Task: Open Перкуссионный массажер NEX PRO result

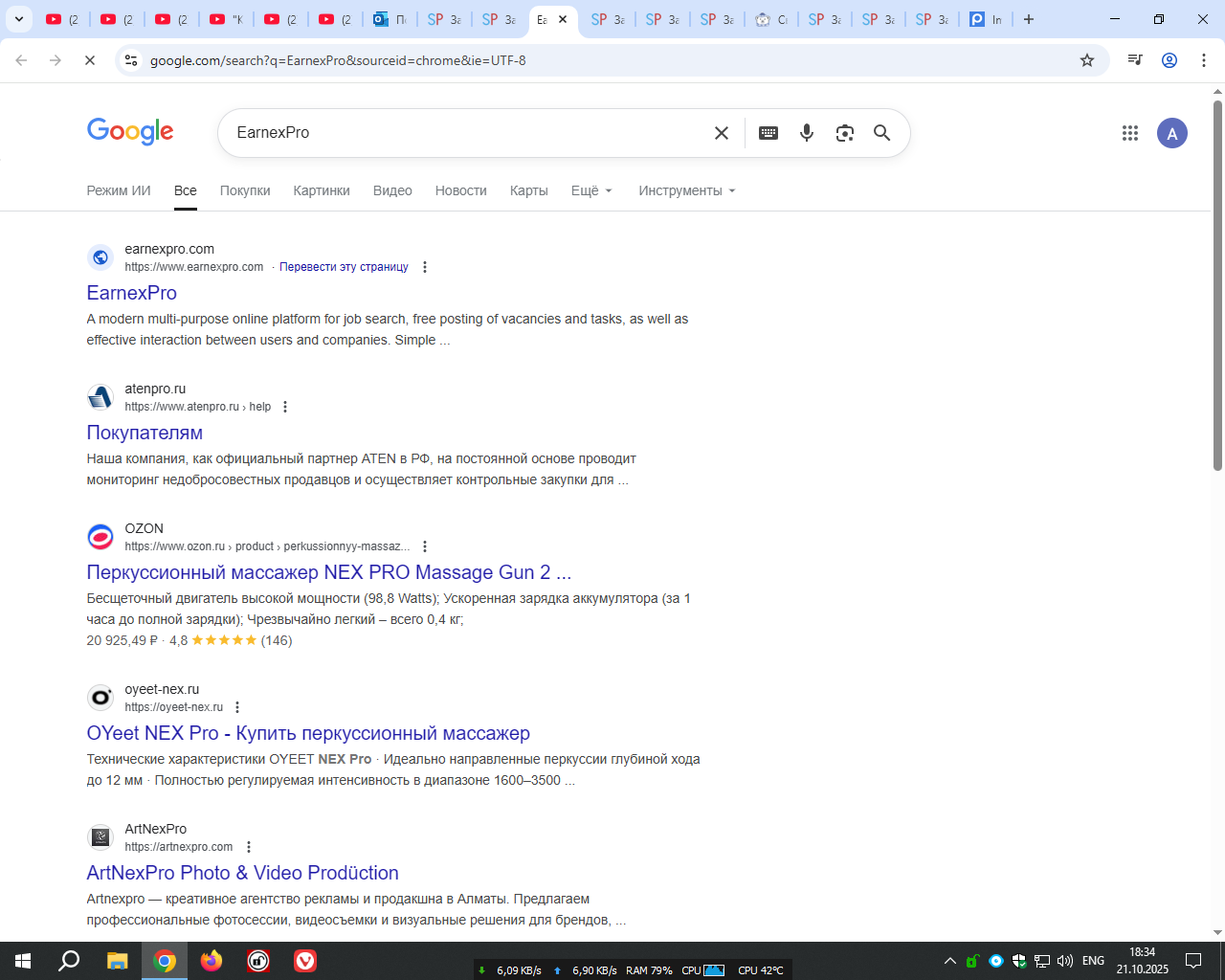Action: (x=329, y=572)
